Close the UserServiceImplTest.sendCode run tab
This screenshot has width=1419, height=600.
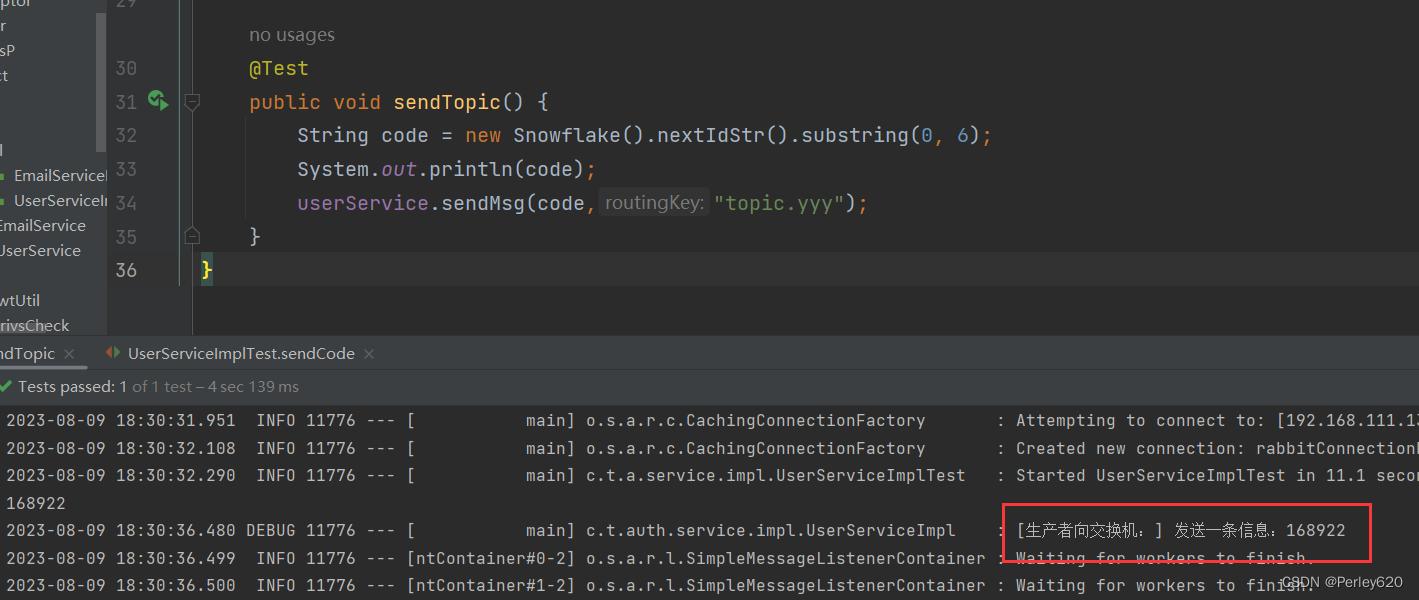369,354
